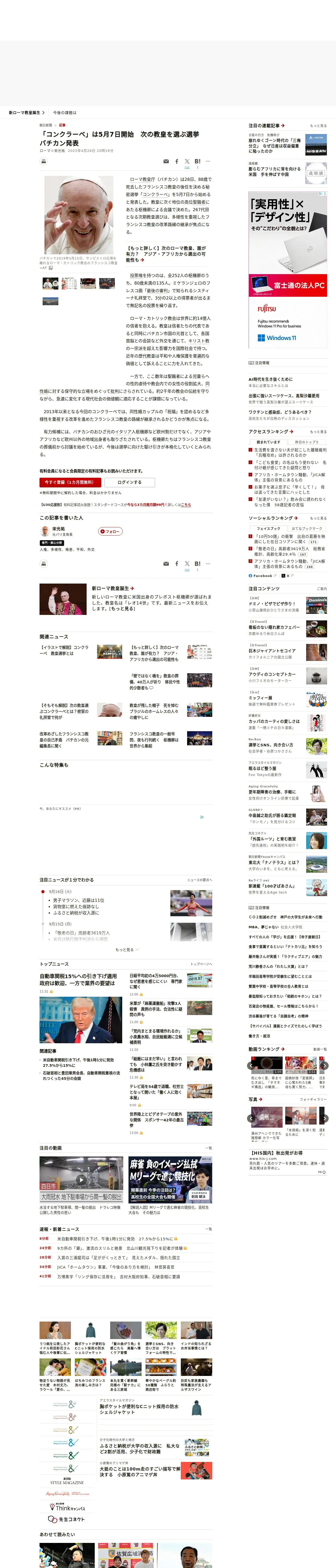
Task: Open トップページへ link beside トップニュース
Action: [201, 964]
